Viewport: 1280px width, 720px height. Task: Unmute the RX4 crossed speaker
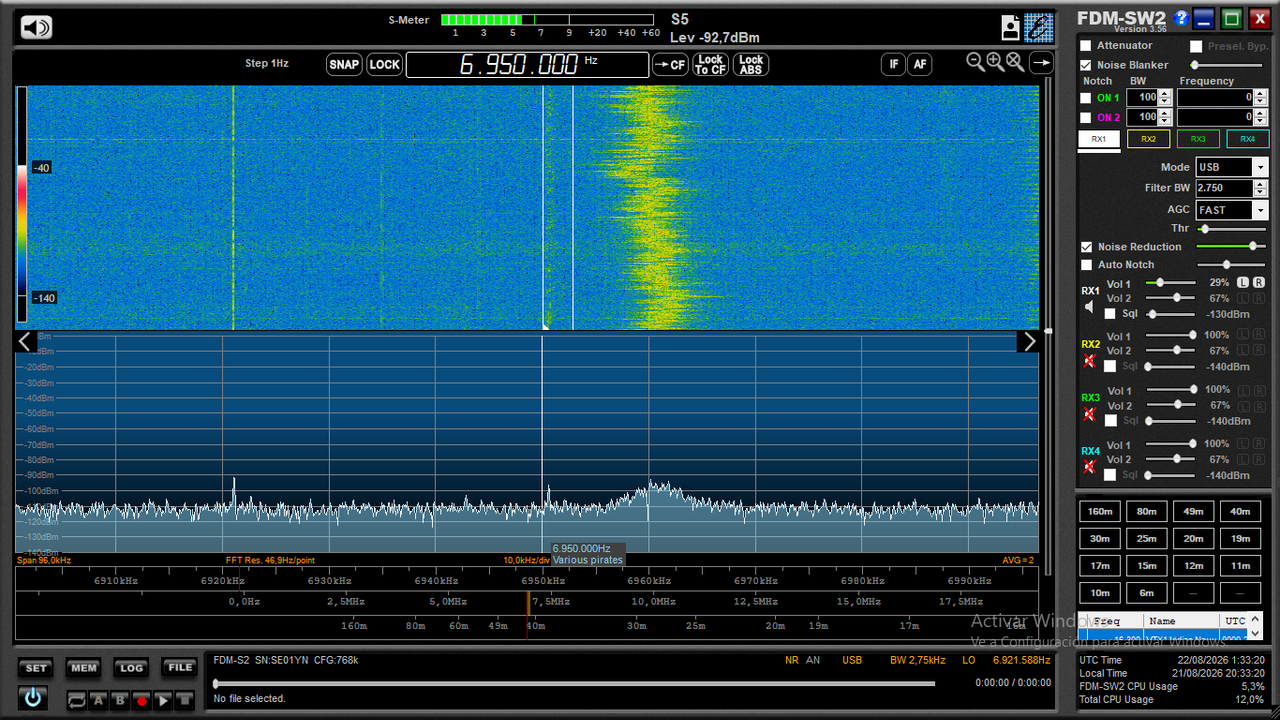tap(1090, 466)
